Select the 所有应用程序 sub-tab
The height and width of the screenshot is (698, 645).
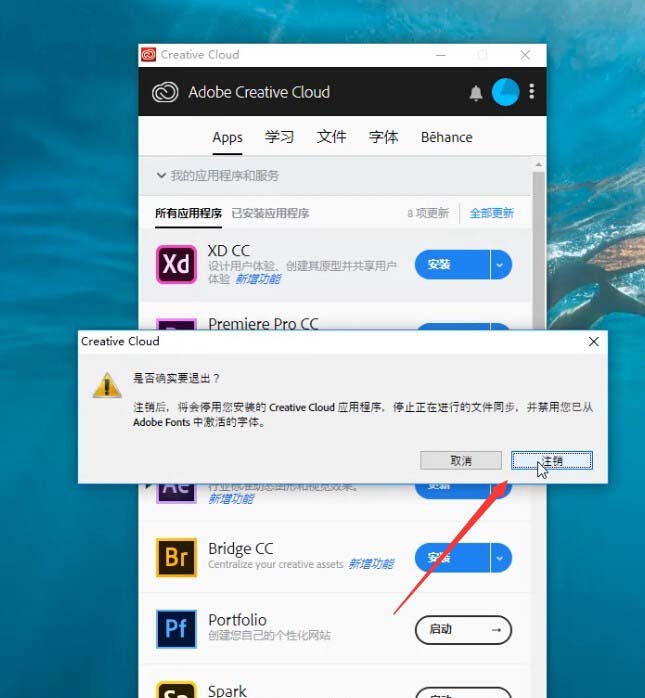188,213
